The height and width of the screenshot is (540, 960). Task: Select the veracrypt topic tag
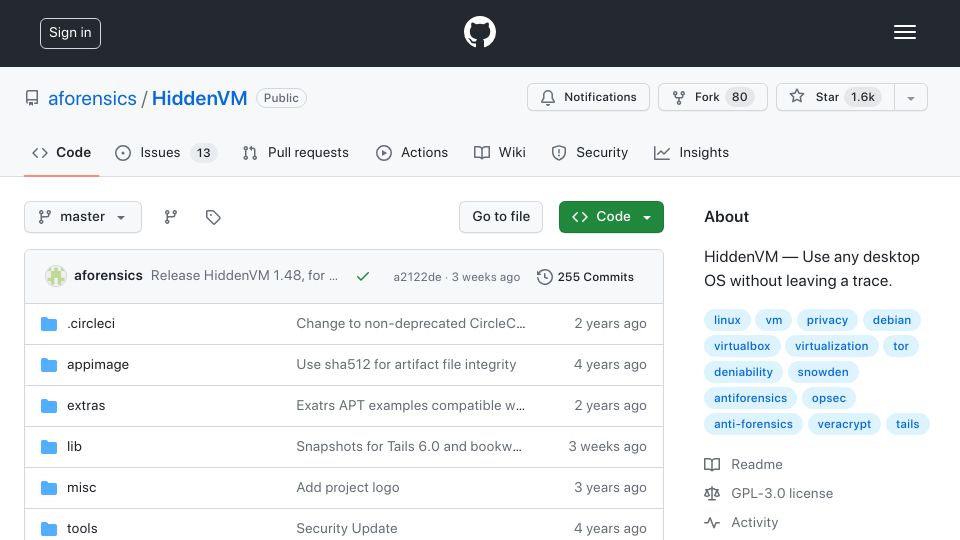click(844, 424)
